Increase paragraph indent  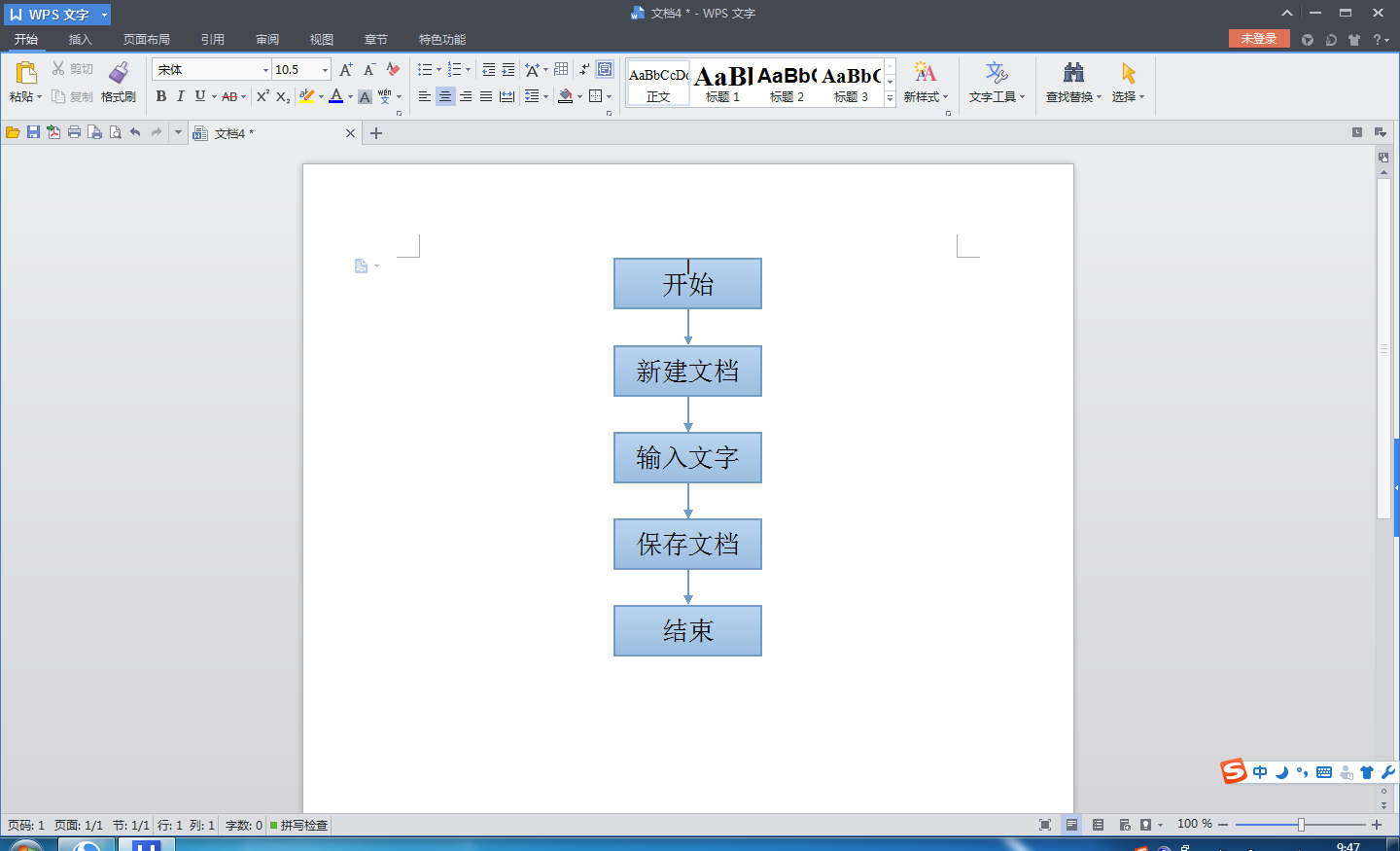(x=508, y=70)
